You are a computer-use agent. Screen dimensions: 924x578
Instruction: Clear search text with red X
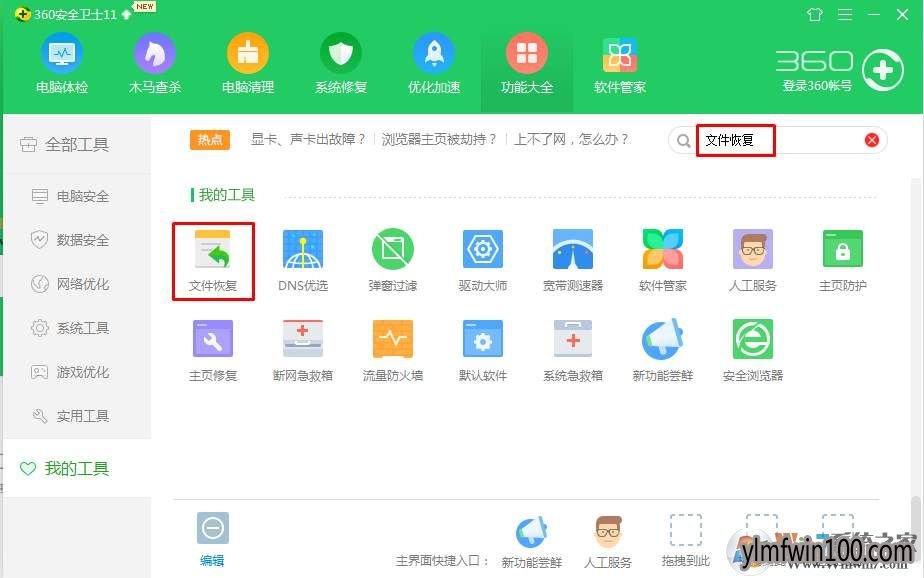coord(872,140)
